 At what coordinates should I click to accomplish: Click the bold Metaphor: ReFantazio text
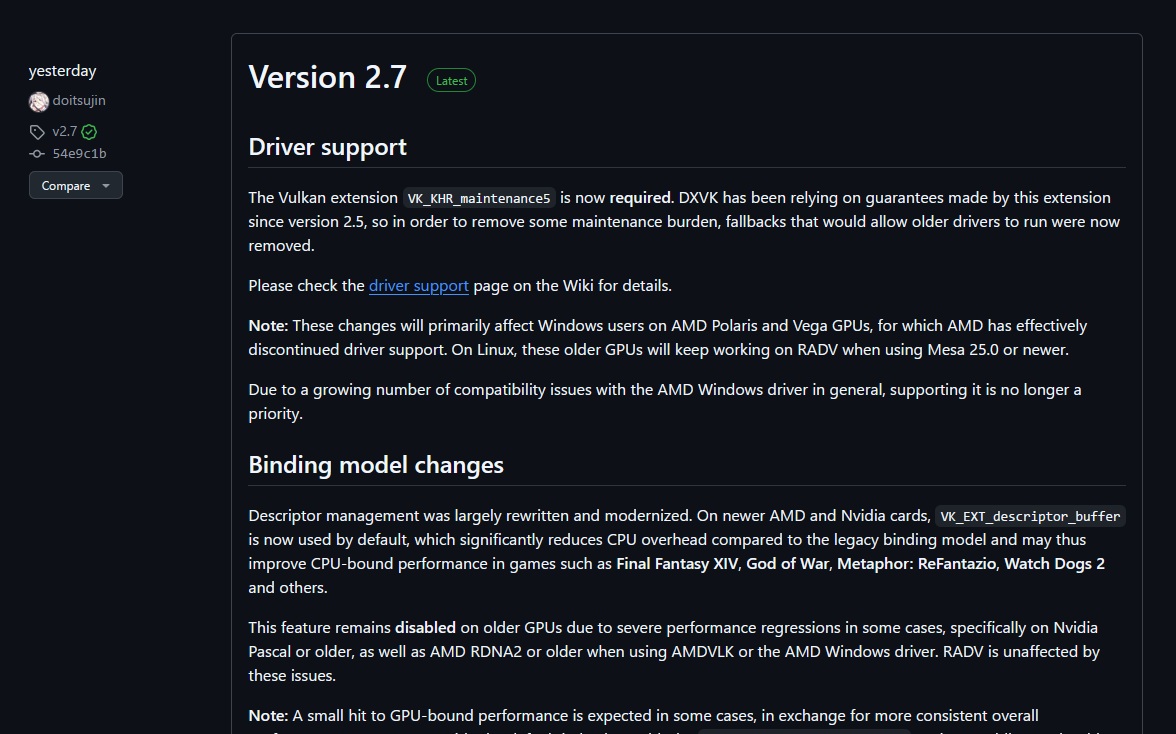[917, 564]
